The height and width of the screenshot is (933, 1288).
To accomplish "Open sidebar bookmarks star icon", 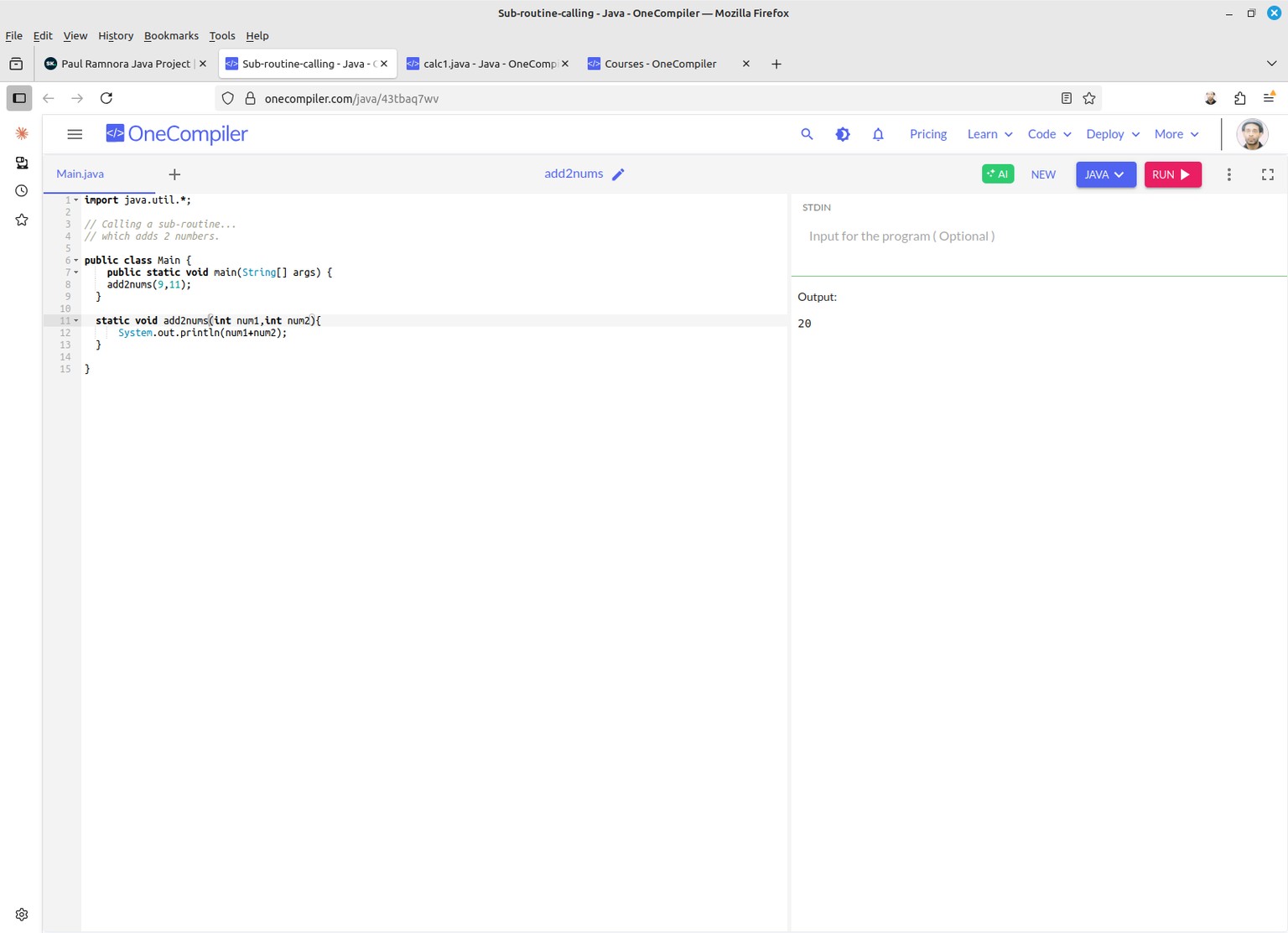I will click(x=22, y=220).
